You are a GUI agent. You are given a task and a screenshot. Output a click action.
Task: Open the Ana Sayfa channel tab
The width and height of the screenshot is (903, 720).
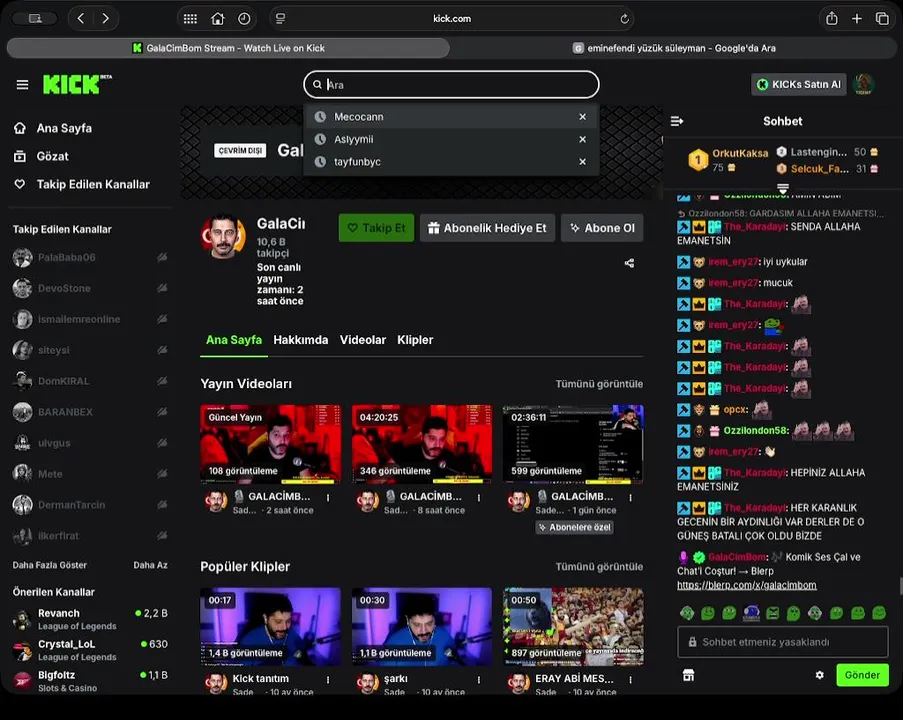pyautogui.click(x=234, y=340)
